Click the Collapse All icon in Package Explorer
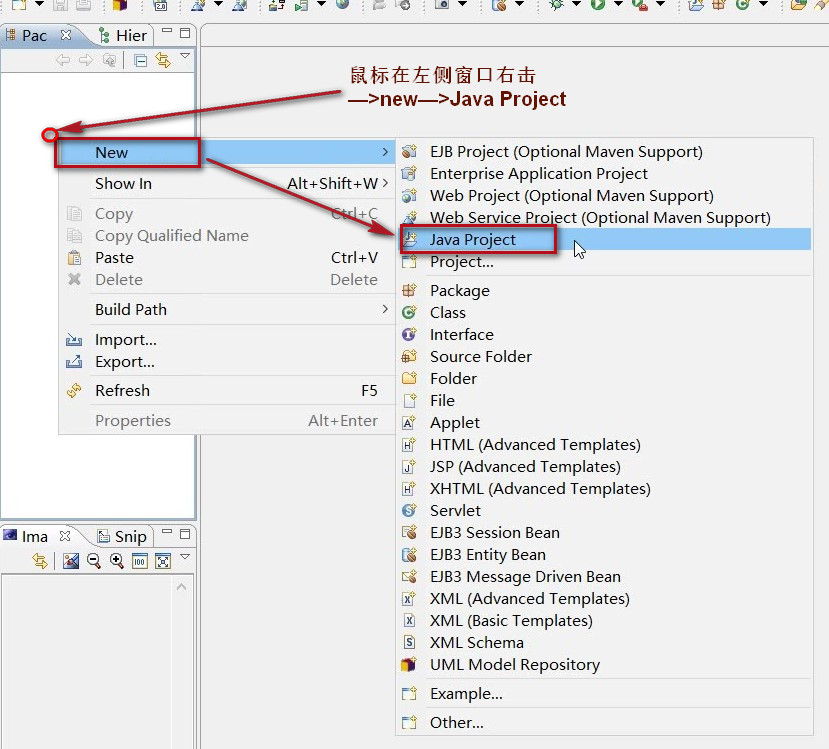 (x=140, y=59)
